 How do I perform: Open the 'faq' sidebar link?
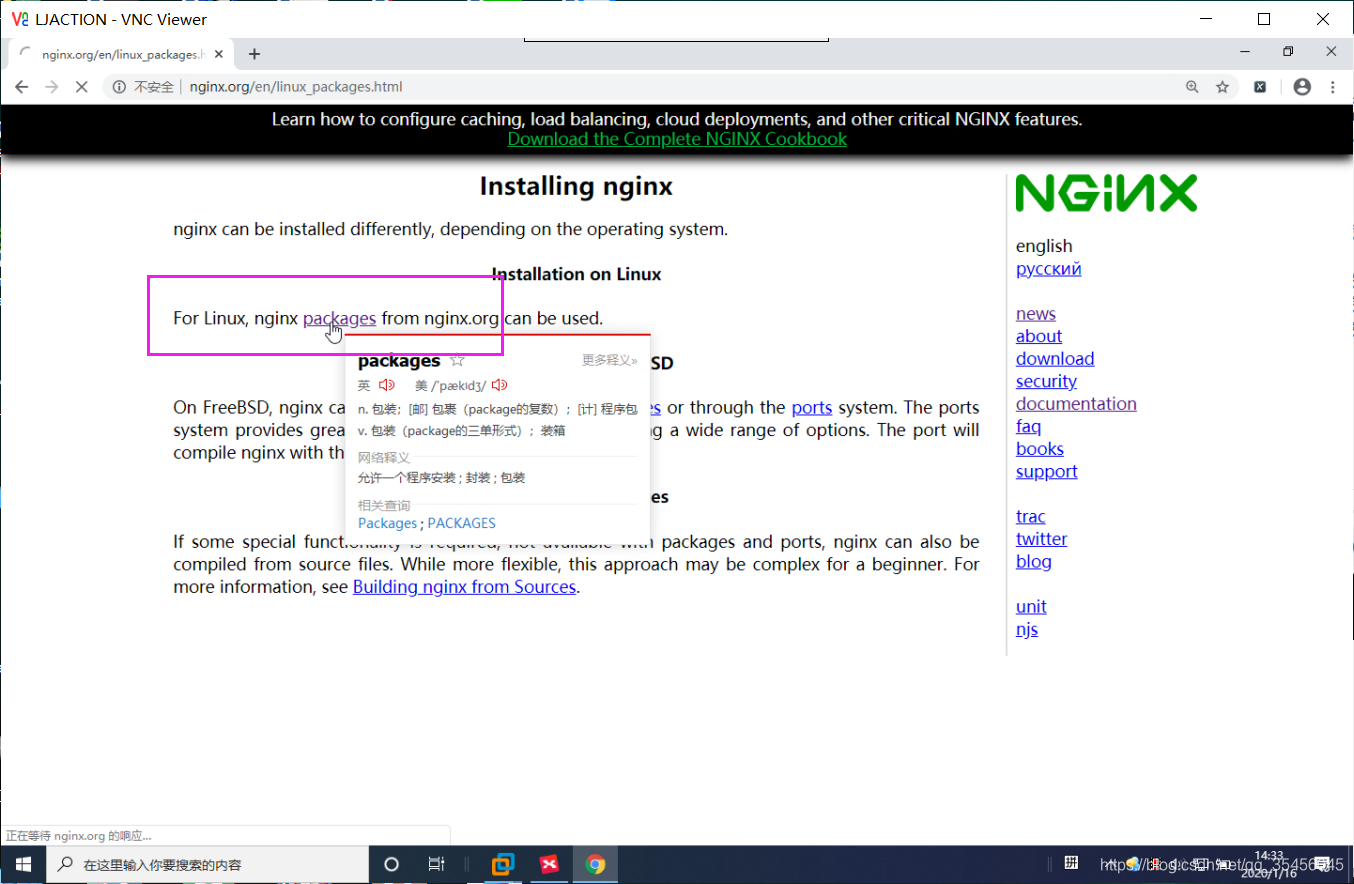[x=1028, y=426]
